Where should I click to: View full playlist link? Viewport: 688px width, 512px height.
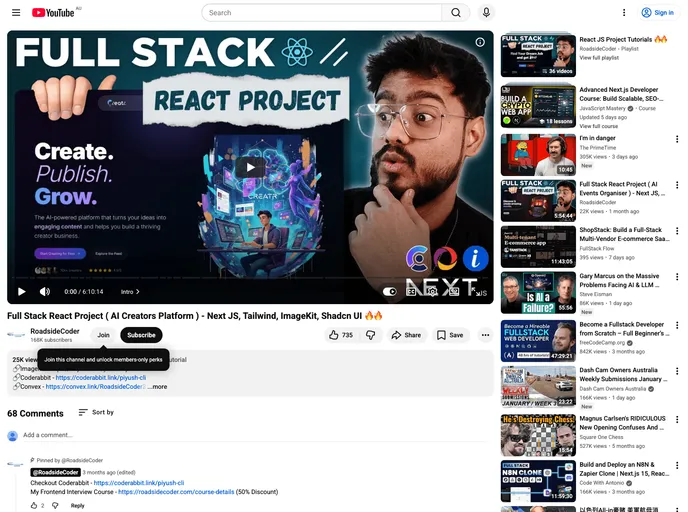[x=599, y=57]
